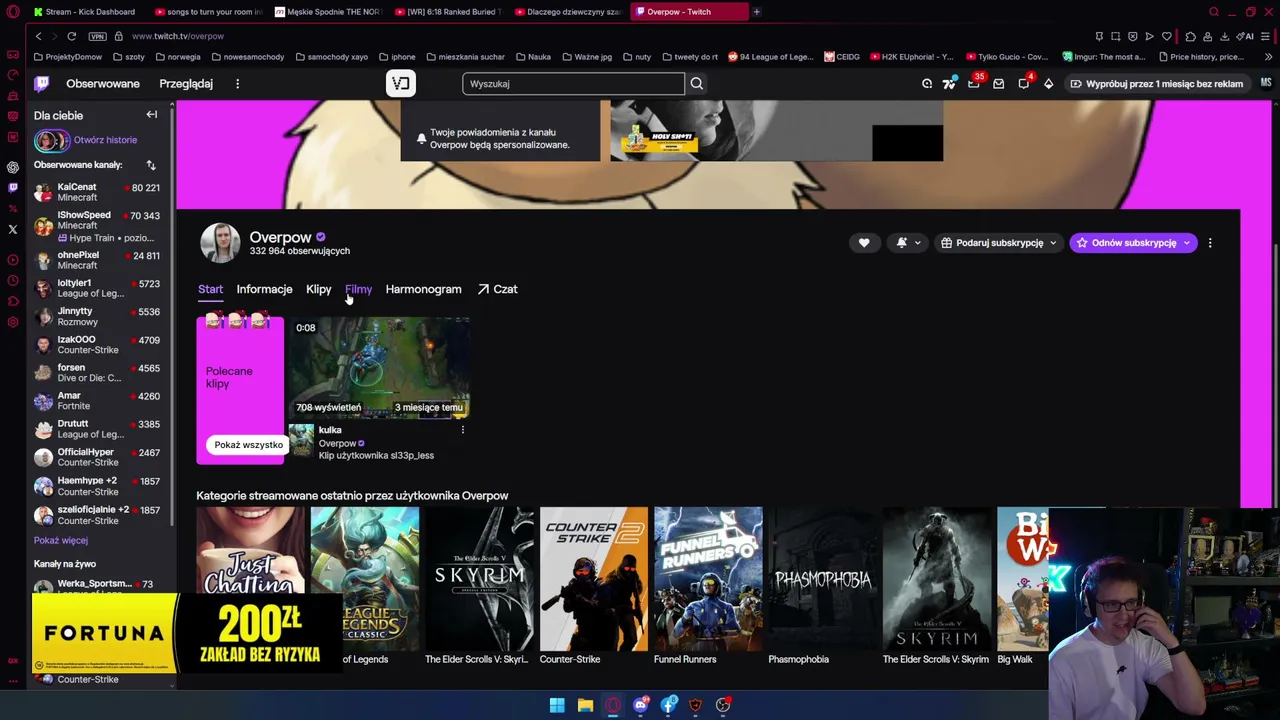This screenshot has width=1280, height=720.
Task: Open the Just Chatting category cover
Action: click(x=251, y=579)
